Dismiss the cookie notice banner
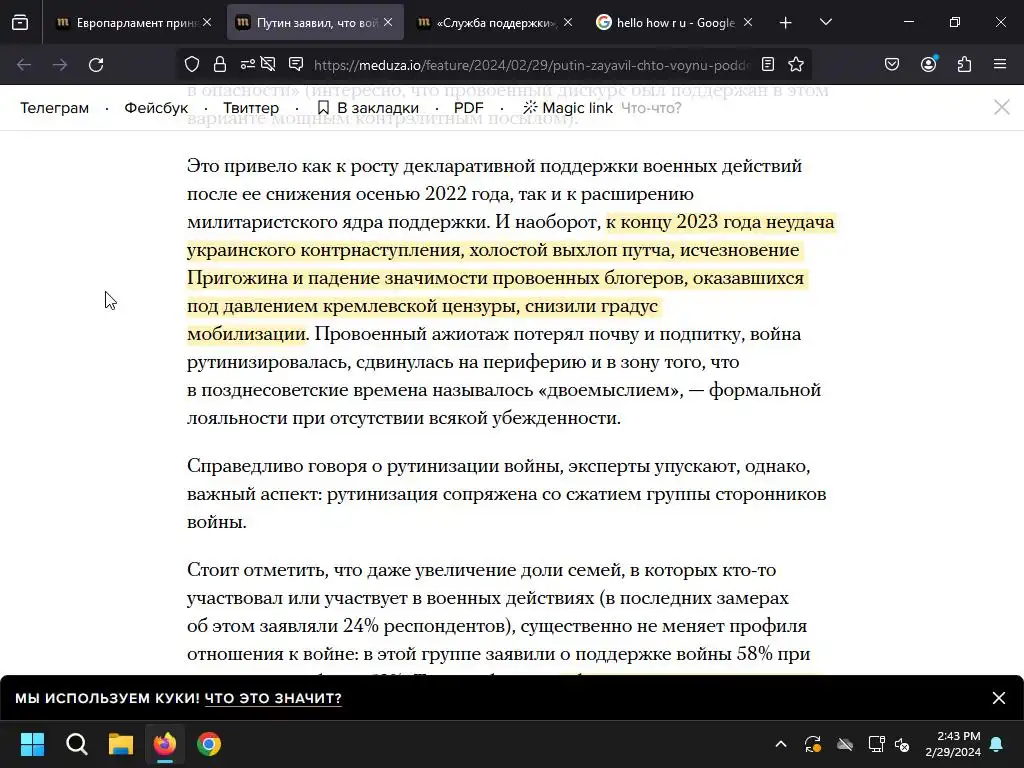Screen dimensions: 1024x768 pos(999,698)
